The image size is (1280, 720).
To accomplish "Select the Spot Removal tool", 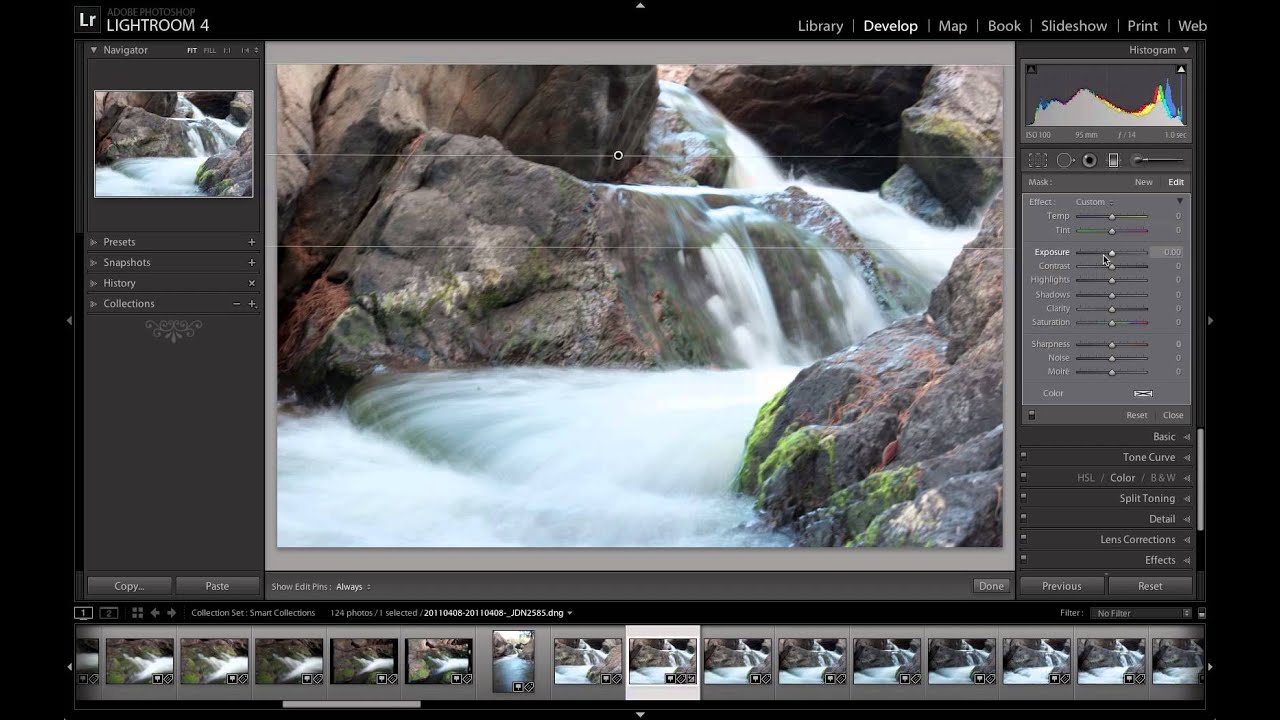I will [x=1065, y=160].
